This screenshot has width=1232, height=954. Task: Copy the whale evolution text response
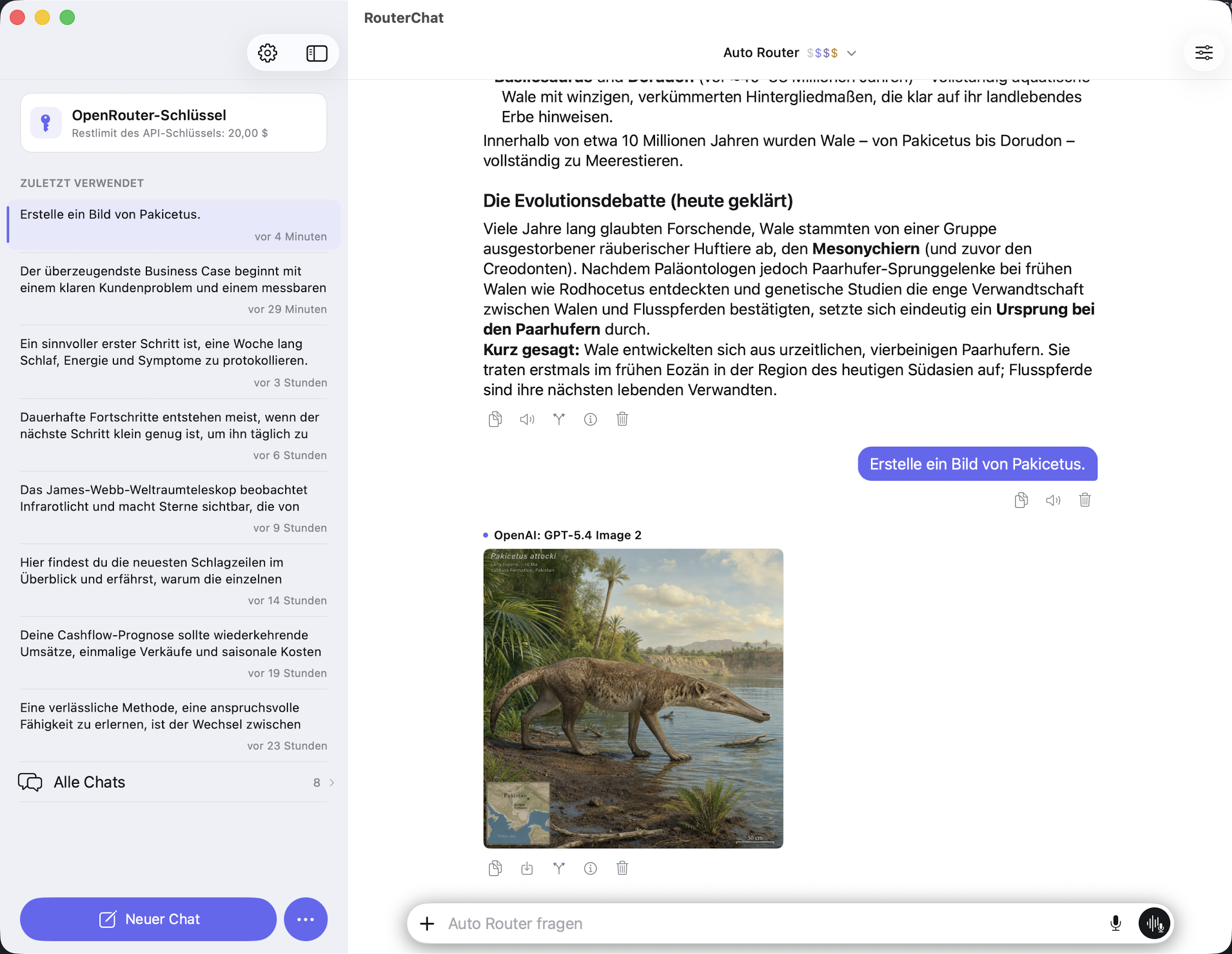495,419
